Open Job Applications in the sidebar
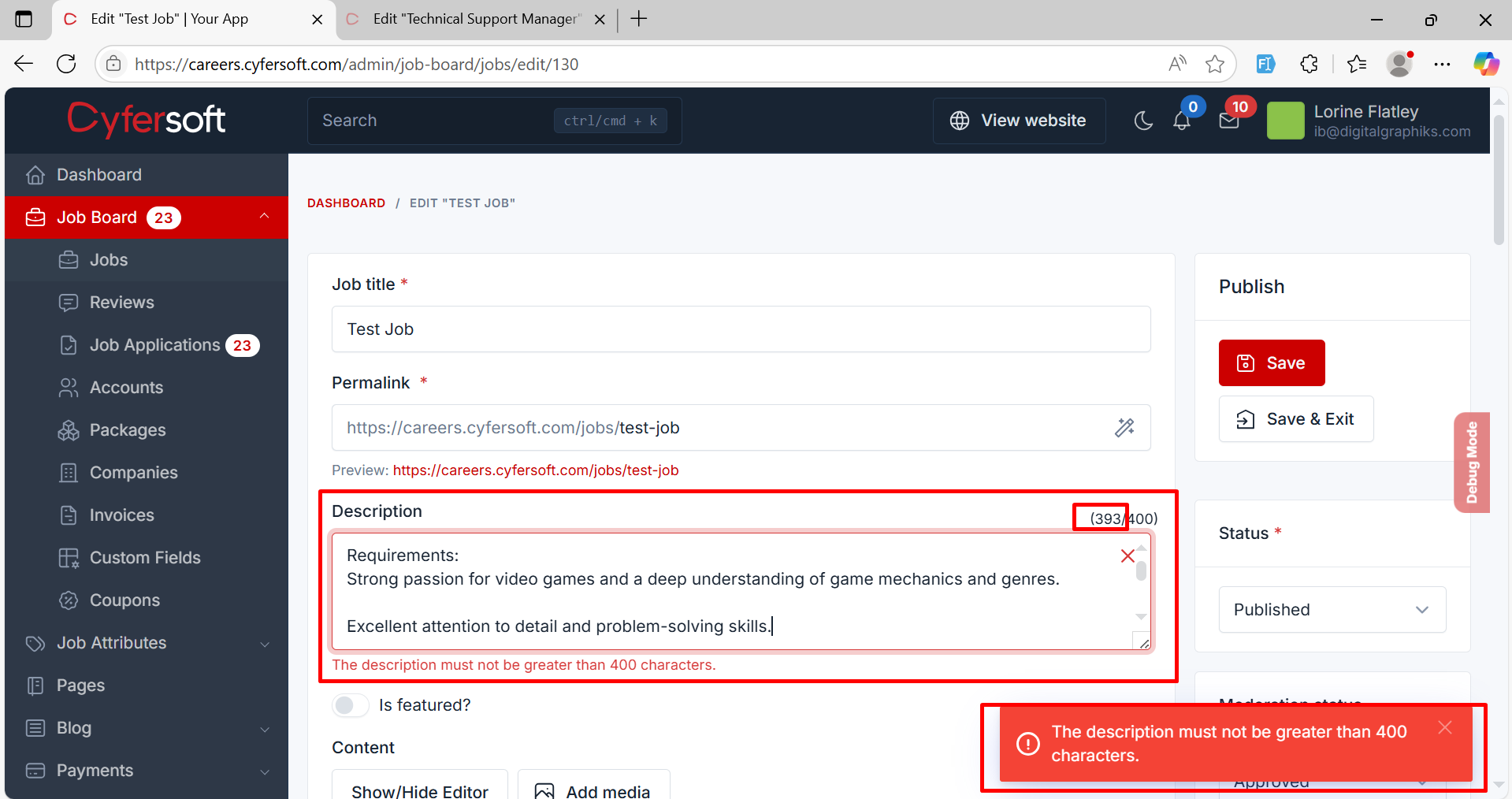This screenshot has width=1512, height=799. (154, 345)
